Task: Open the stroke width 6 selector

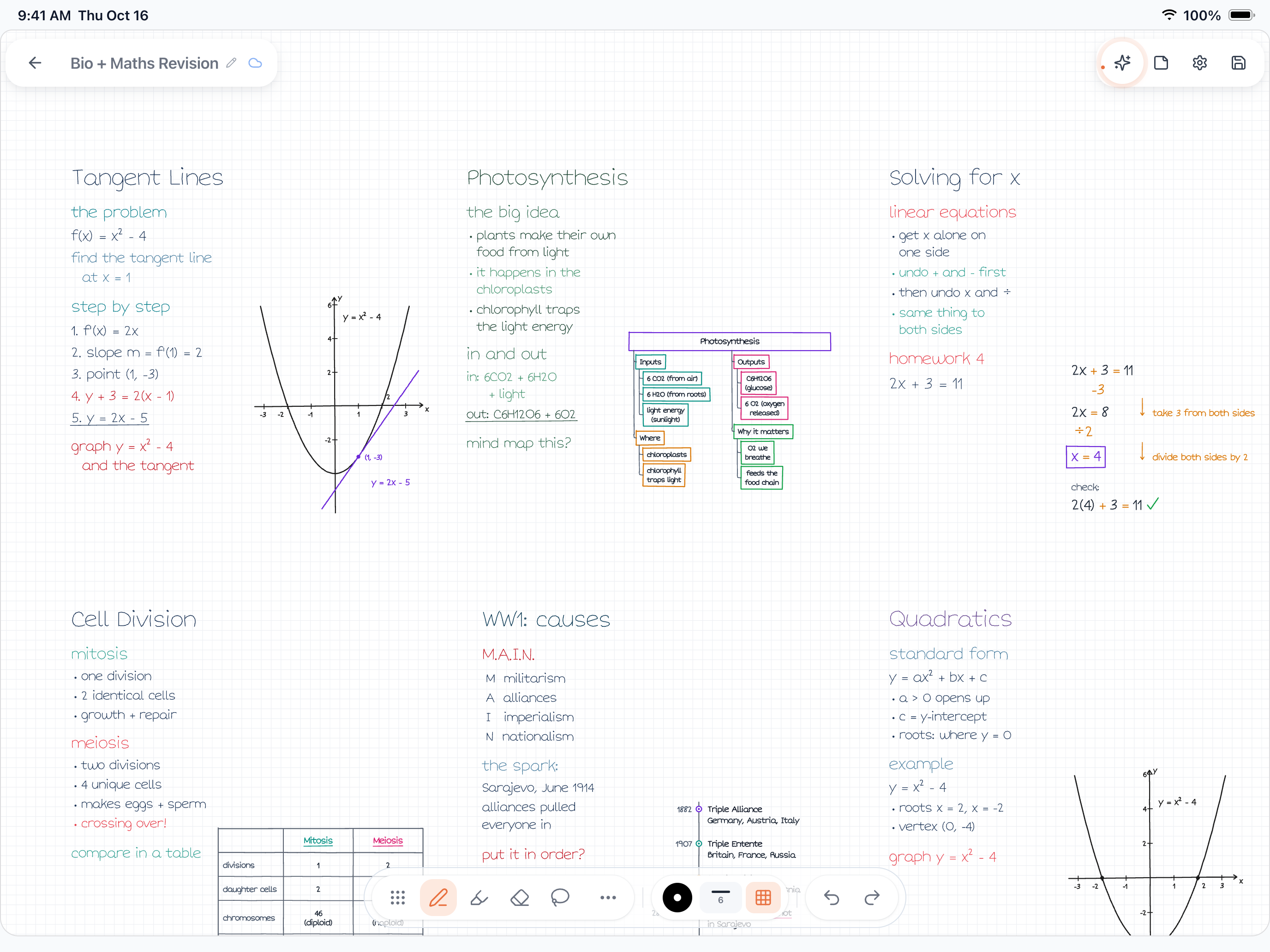Action: pos(720,898)
